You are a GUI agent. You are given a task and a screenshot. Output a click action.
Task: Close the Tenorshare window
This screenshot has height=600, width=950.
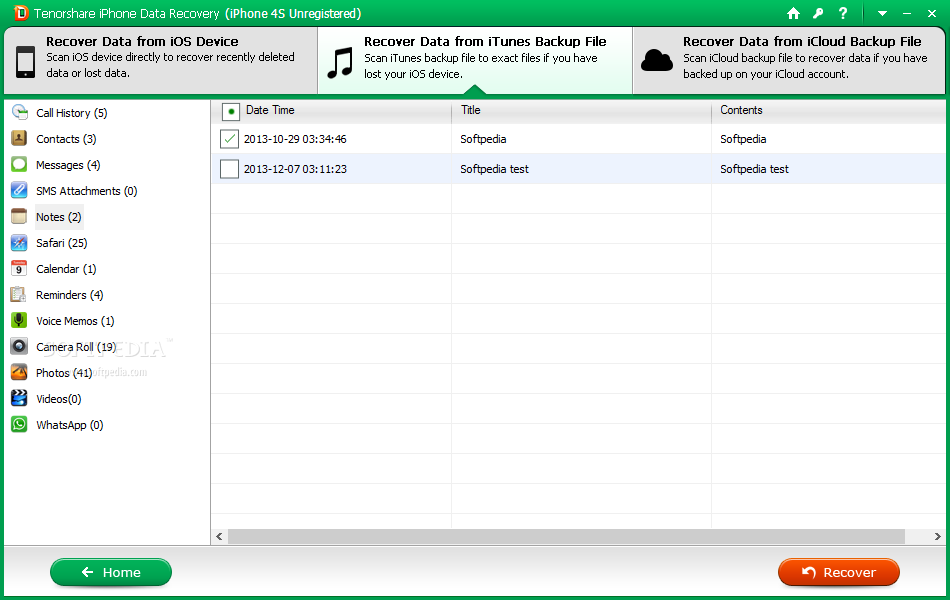click(x=932, y=13)
